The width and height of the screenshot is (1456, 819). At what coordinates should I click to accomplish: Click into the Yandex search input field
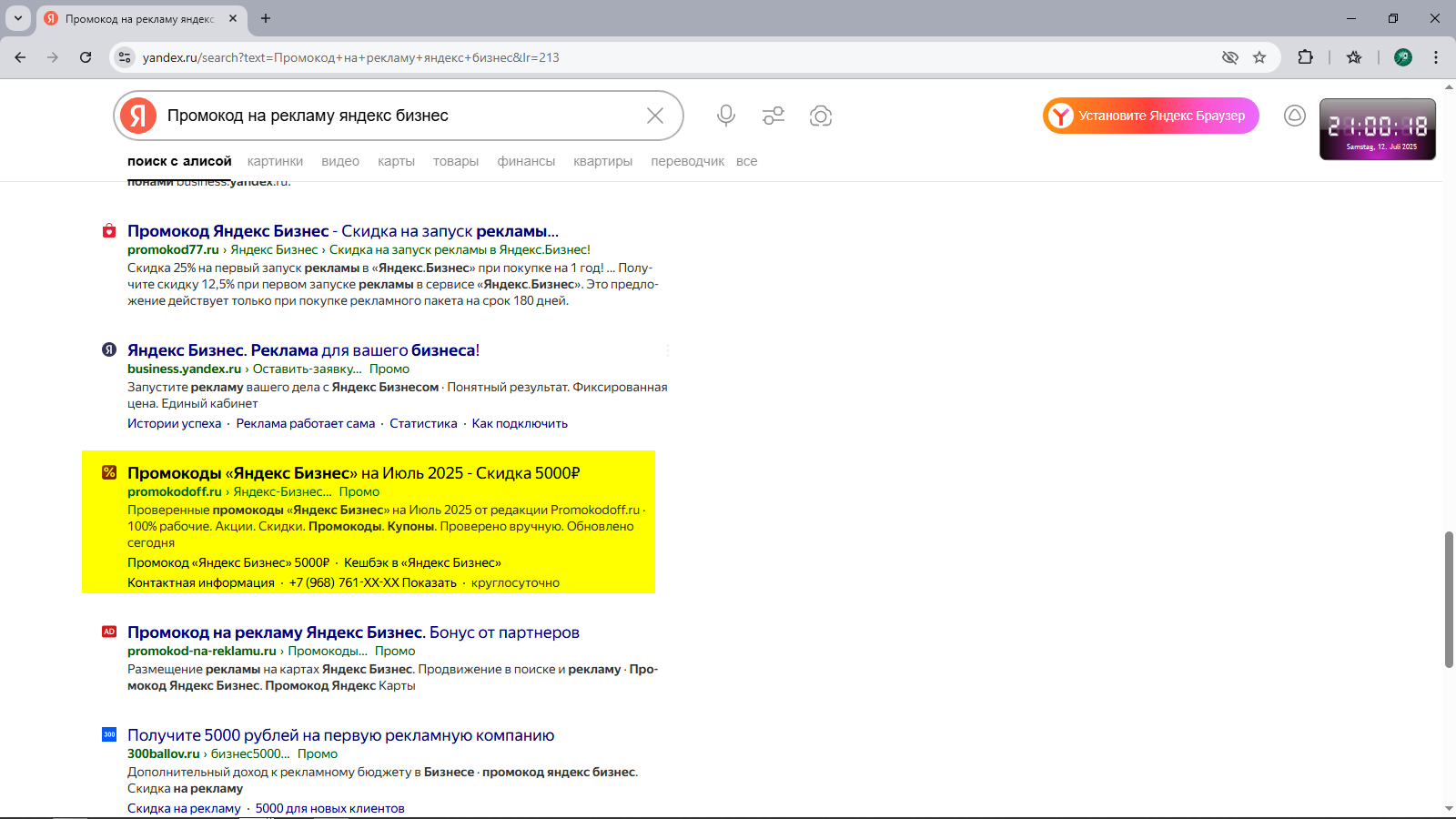point(400,116)
